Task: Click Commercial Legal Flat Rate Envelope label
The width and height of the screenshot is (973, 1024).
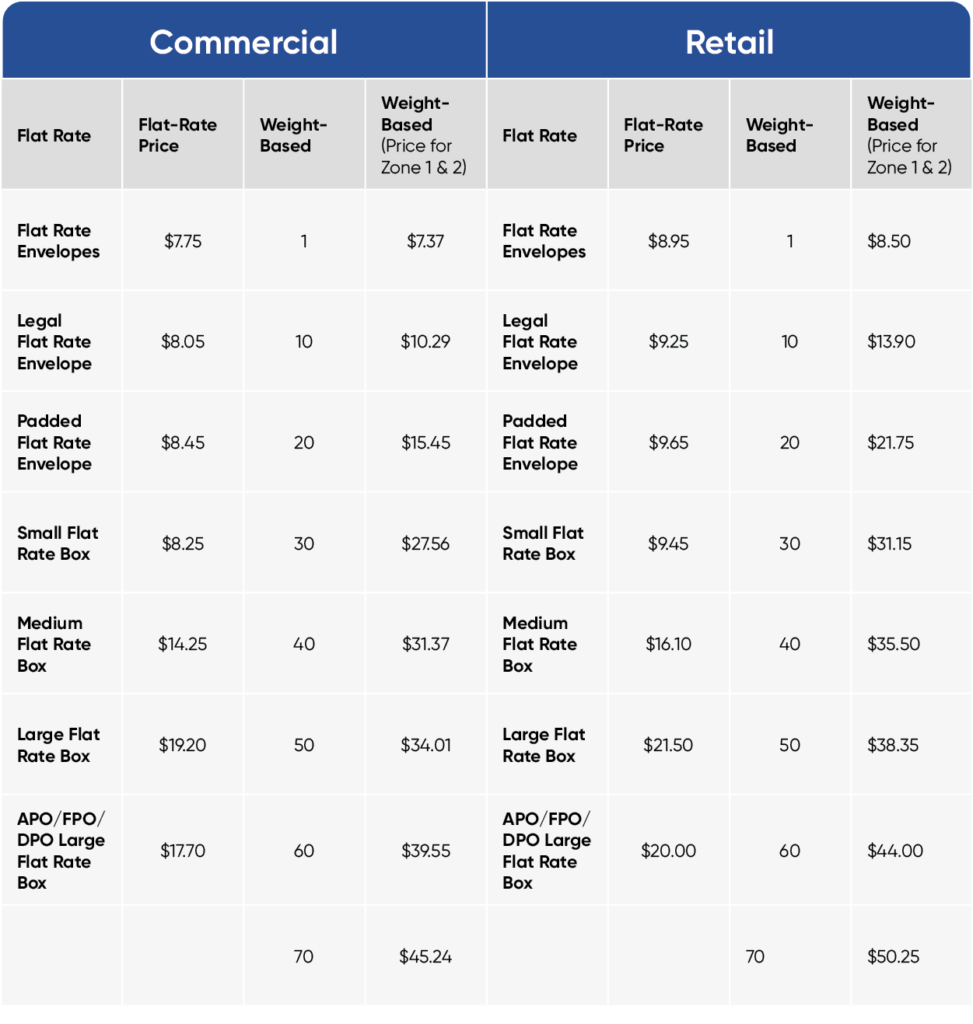Action: tap(55, 342)
